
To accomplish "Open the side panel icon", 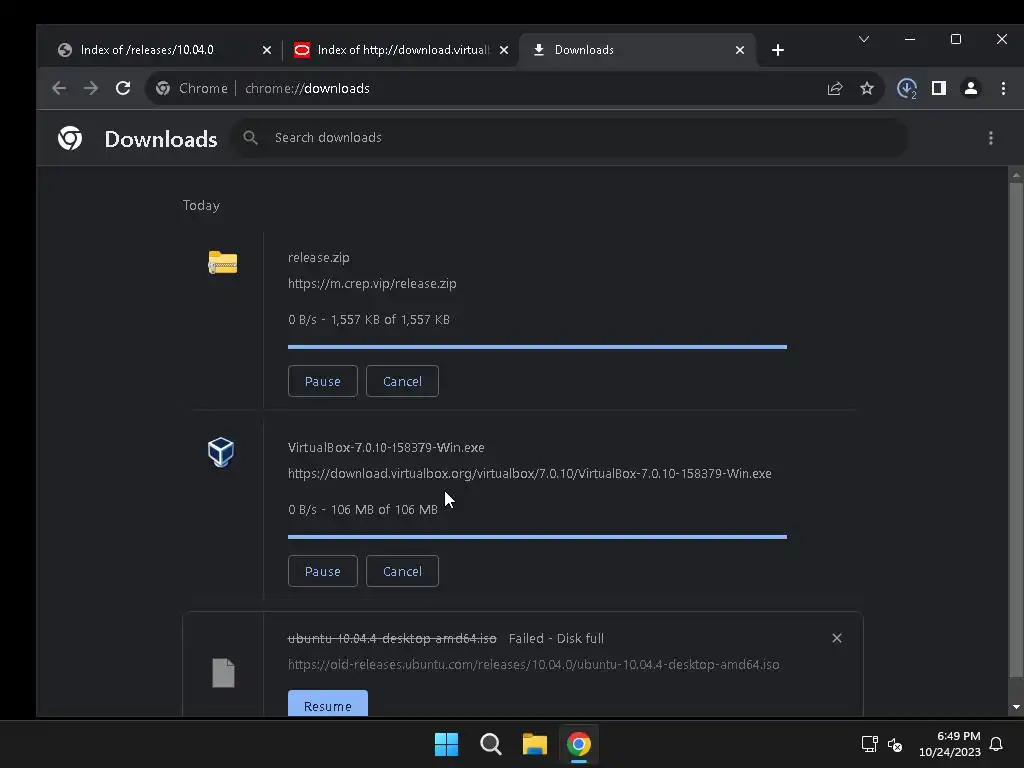I will tap(938, 88).
